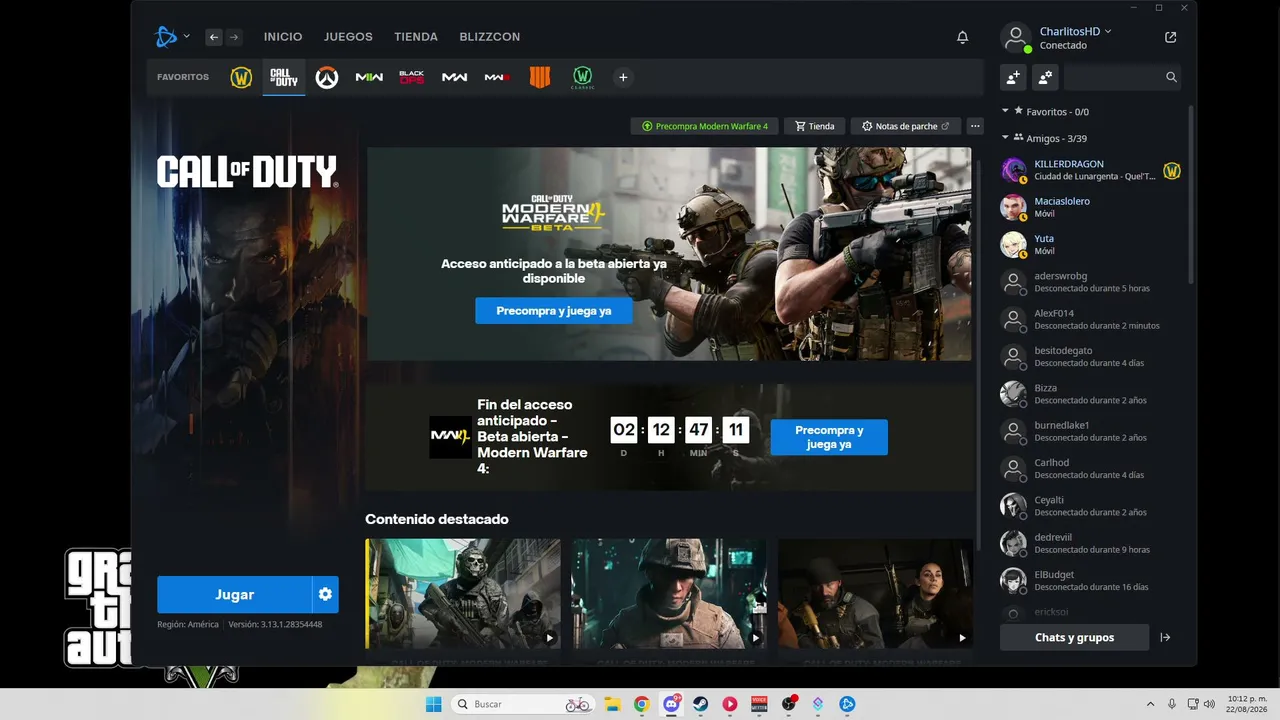Click Precompra y juega ya in beta banner
Screen dimensions: 1280x720
pyautogui.click(x=554, y=311)
